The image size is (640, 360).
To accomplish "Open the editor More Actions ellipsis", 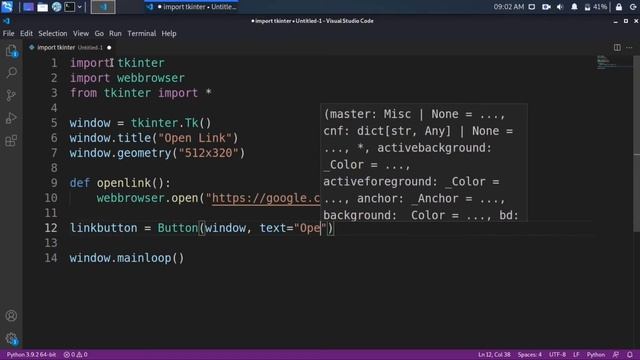I will click(629, 47).
